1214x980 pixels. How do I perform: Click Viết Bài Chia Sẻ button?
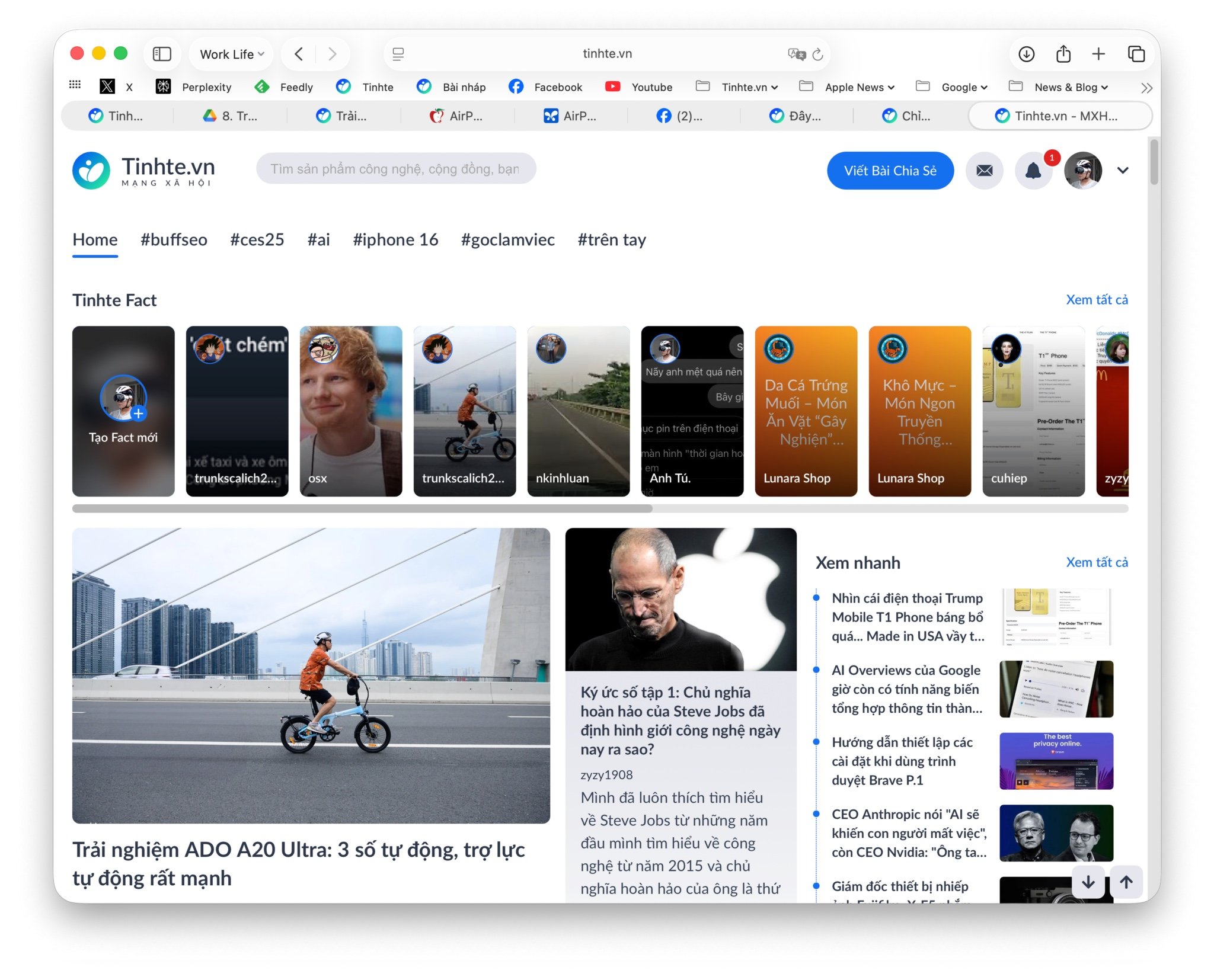[890, 171]
